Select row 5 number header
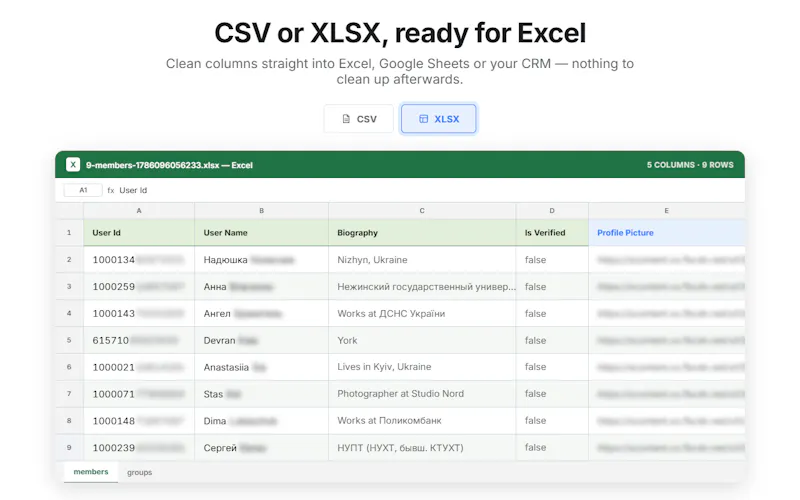 [69, 340]
